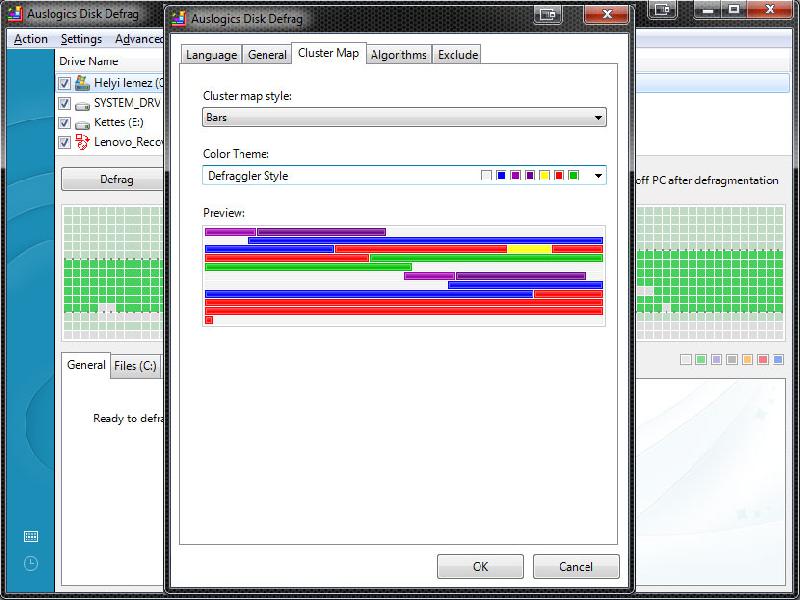Click the grid icon in the blue sidebar
The width and height of the screenshot is (800, 600).
(x=31, y=536)
